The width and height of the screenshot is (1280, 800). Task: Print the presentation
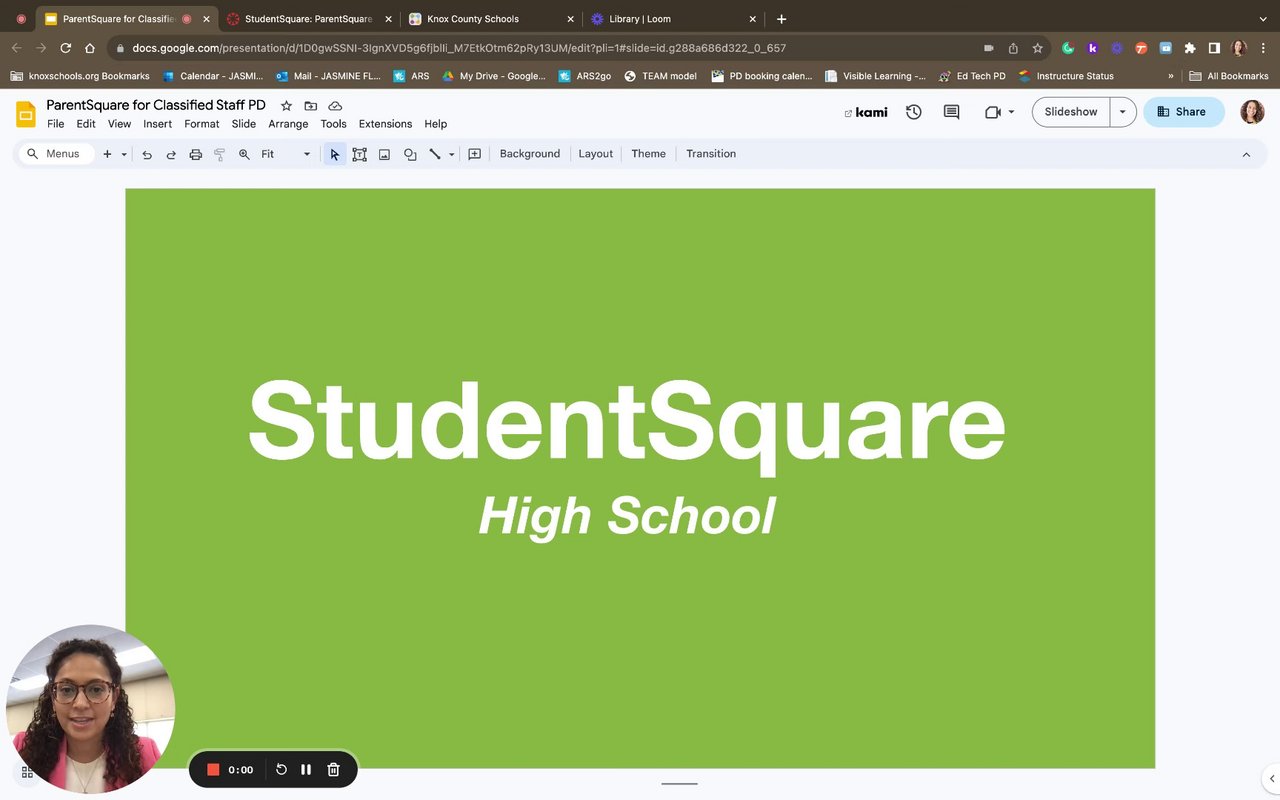(x=195, y=154)
